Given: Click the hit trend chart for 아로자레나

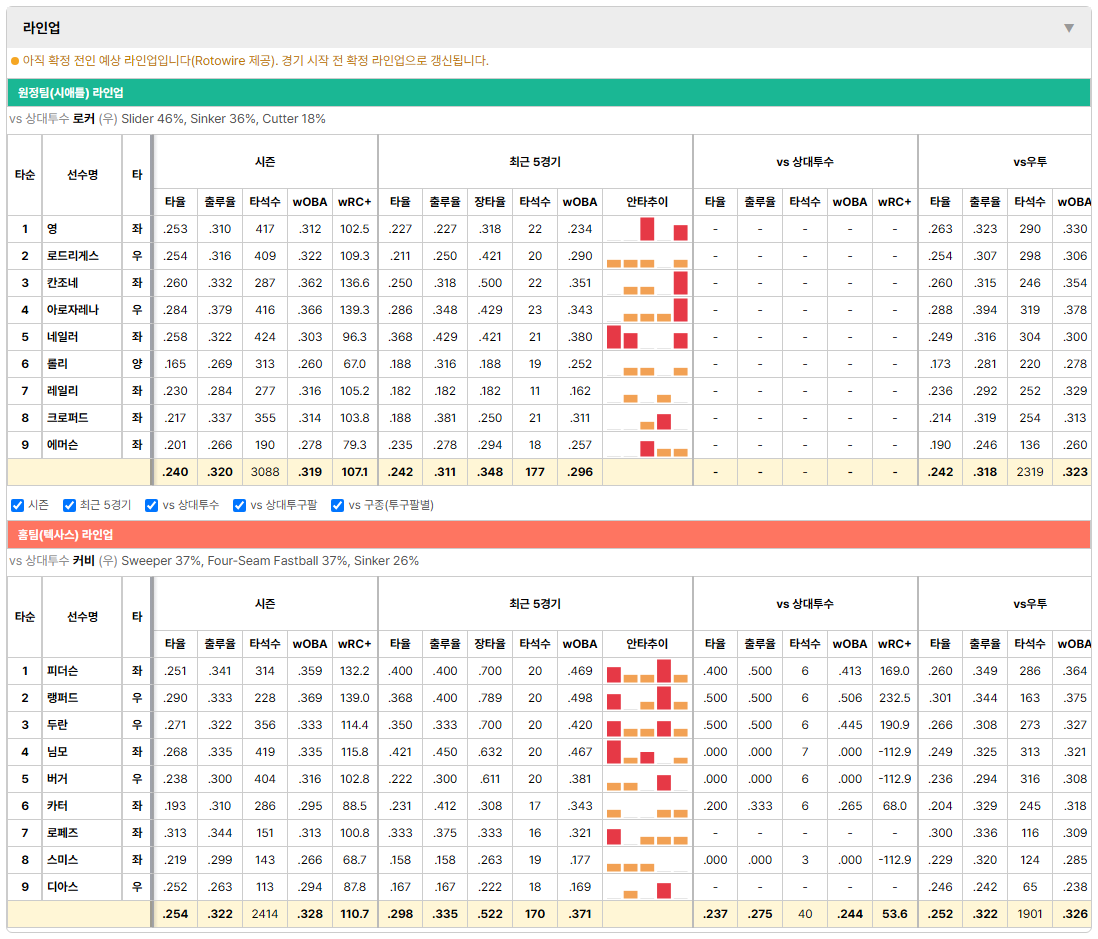Looking at the screenshot, I should point(647,309).
